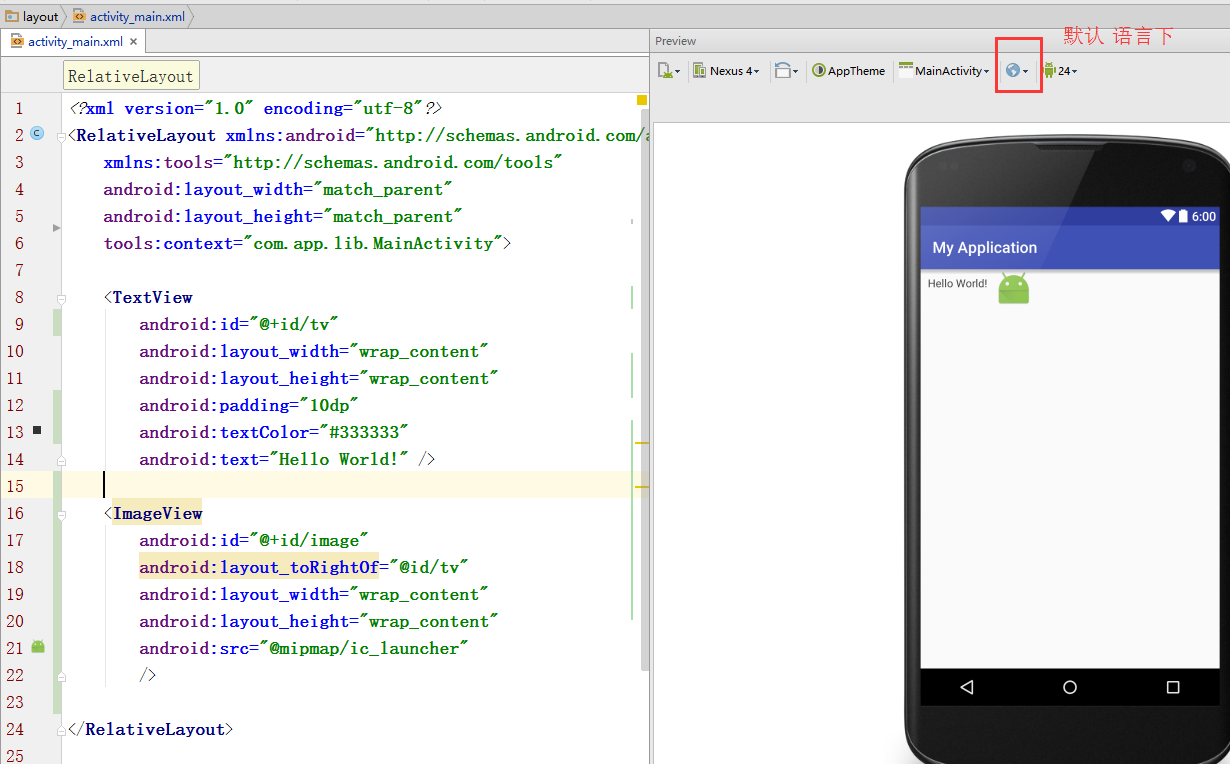The width and height of the screenshot is (1230, 764).
Task: Collapse the TextView tag fold on line 8
Action: tap(62, 298)
